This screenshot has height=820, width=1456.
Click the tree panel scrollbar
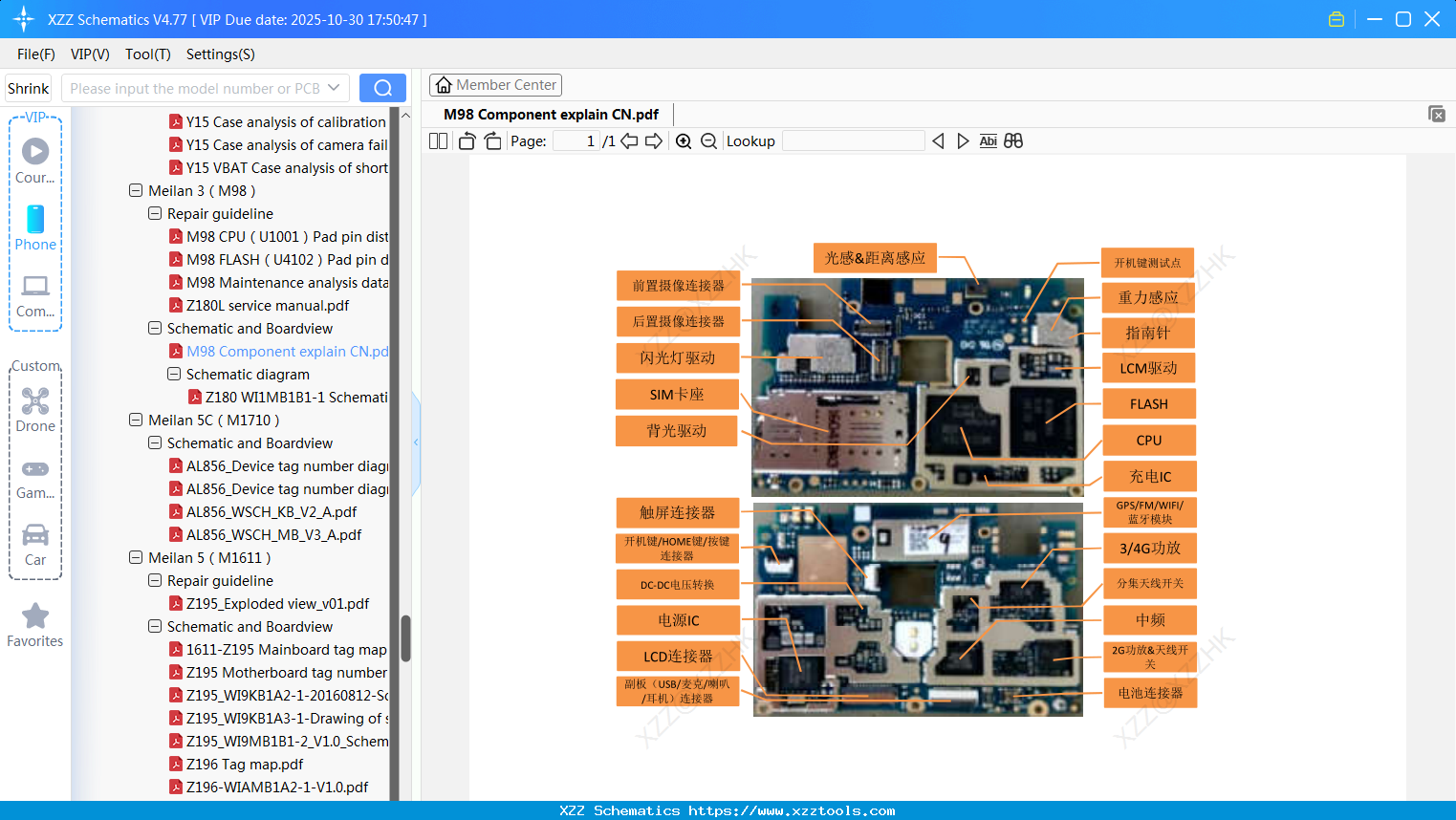click(x=405, y=636)
